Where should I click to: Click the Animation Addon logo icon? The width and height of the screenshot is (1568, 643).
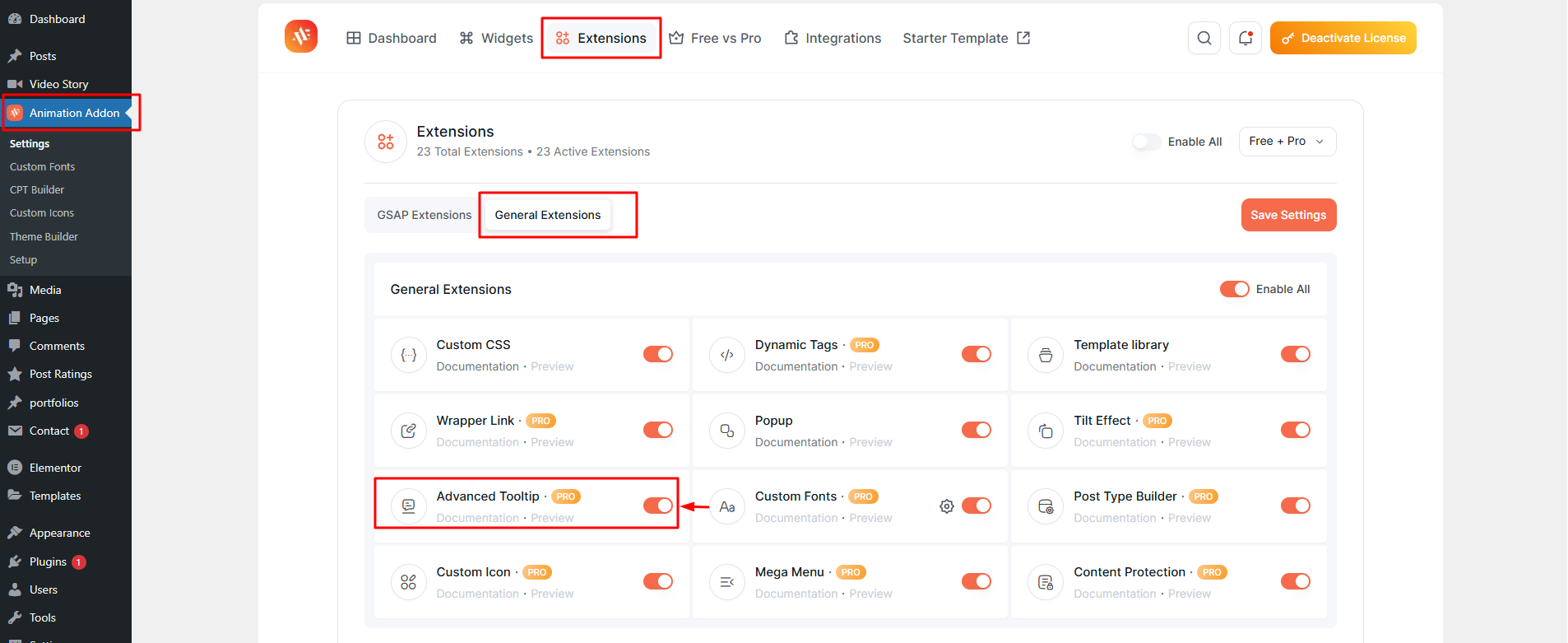coord(301,36)
